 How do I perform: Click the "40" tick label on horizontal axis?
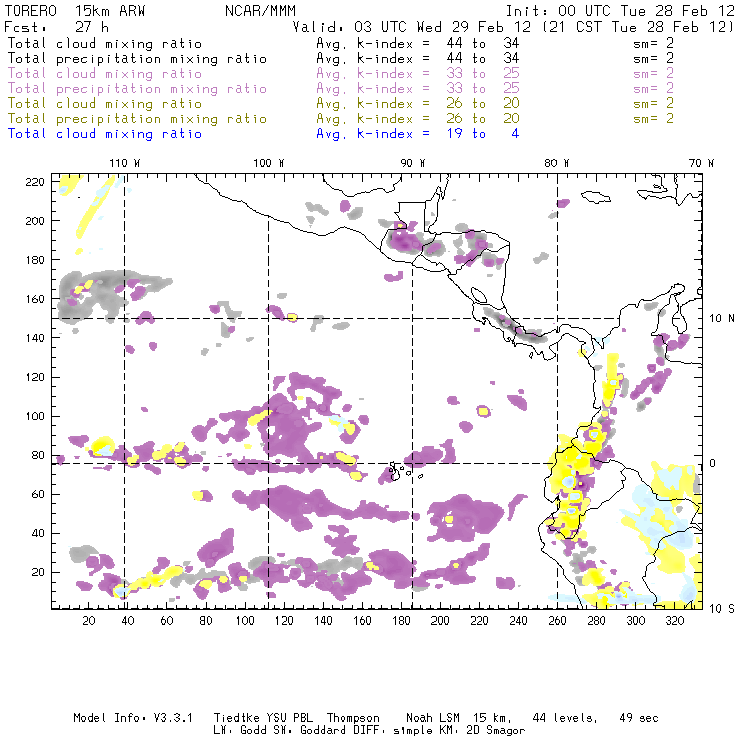pos(128,621)
